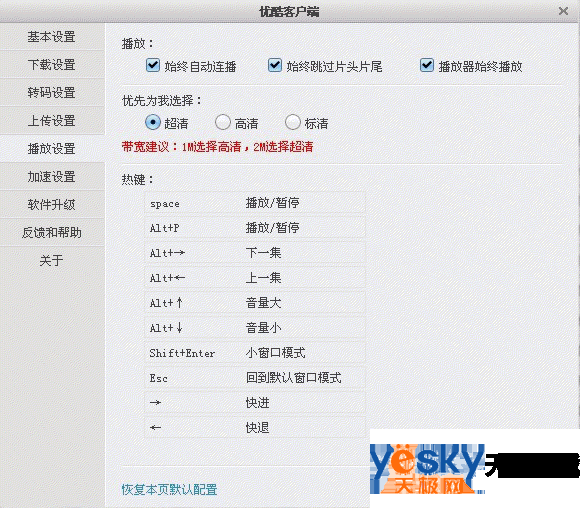Select the Esc hotkey entry
580x508 pixels.
coord(255,378)
